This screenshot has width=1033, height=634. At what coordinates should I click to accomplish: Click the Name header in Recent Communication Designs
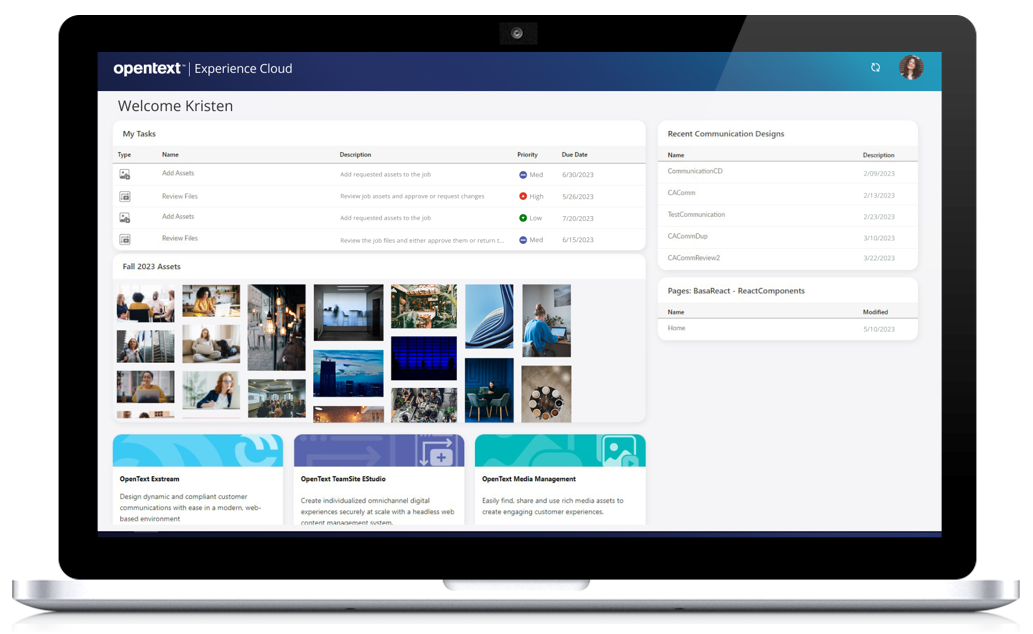pyautogui.click(x=676, y=154)
